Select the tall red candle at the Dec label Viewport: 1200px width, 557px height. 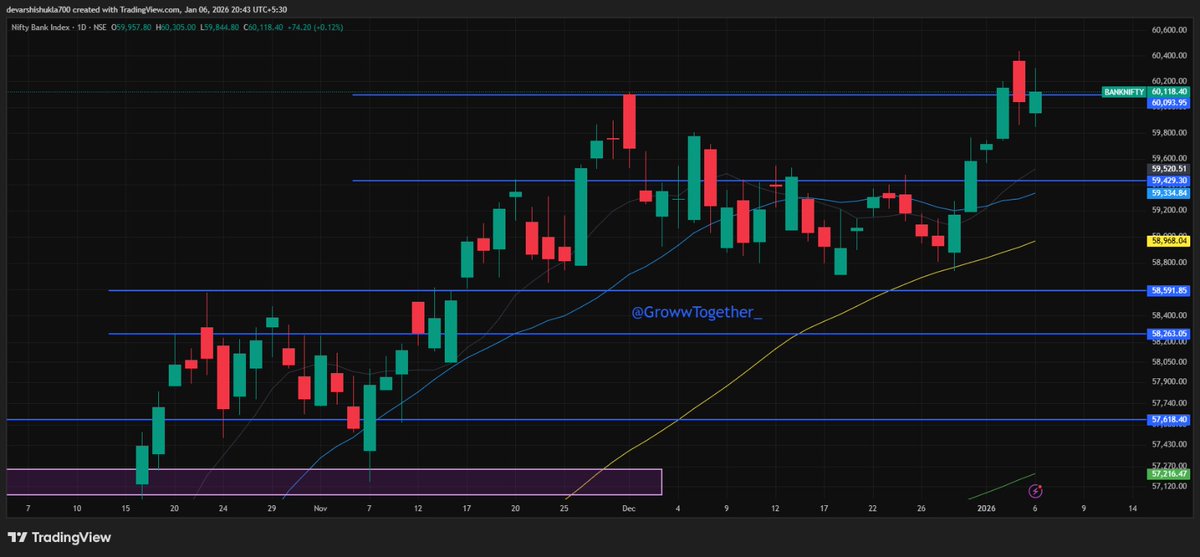[x=629, y=120]
